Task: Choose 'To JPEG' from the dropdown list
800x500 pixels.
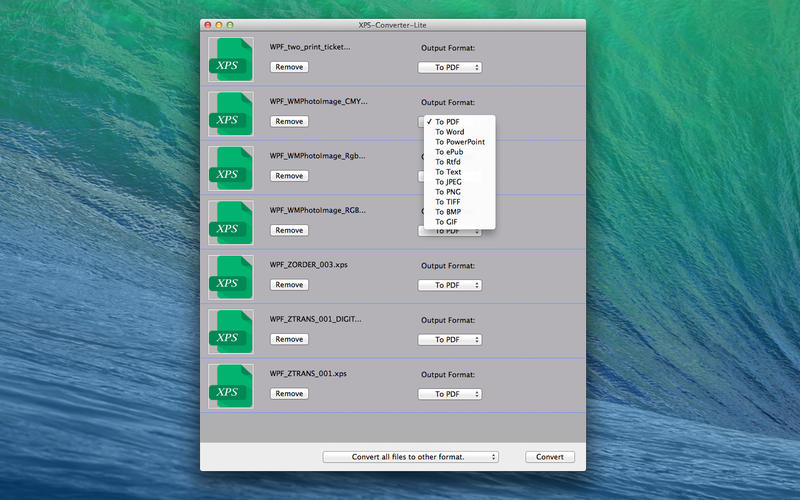Action: point(448,182)
